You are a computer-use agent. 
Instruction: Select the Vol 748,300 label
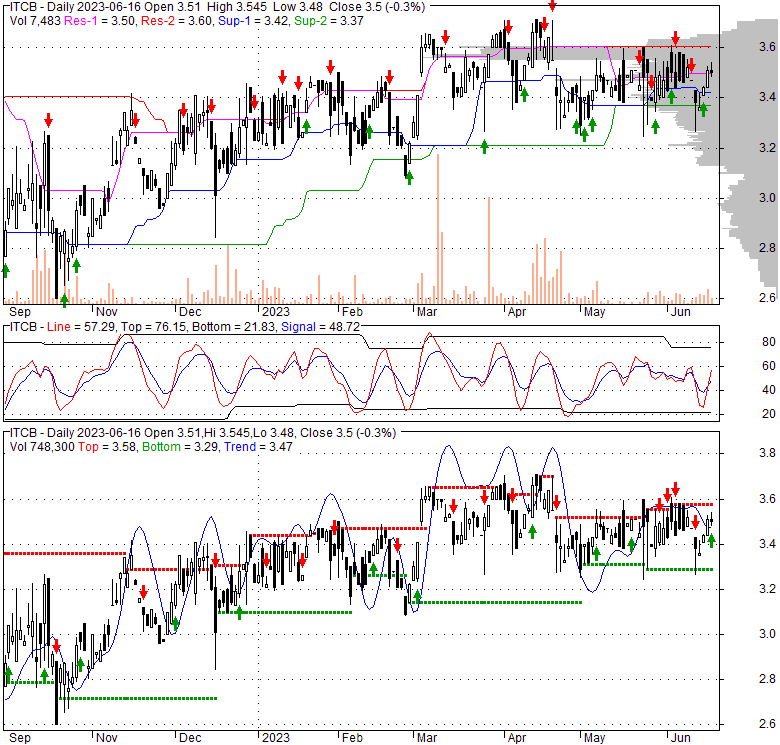(42, 447)
